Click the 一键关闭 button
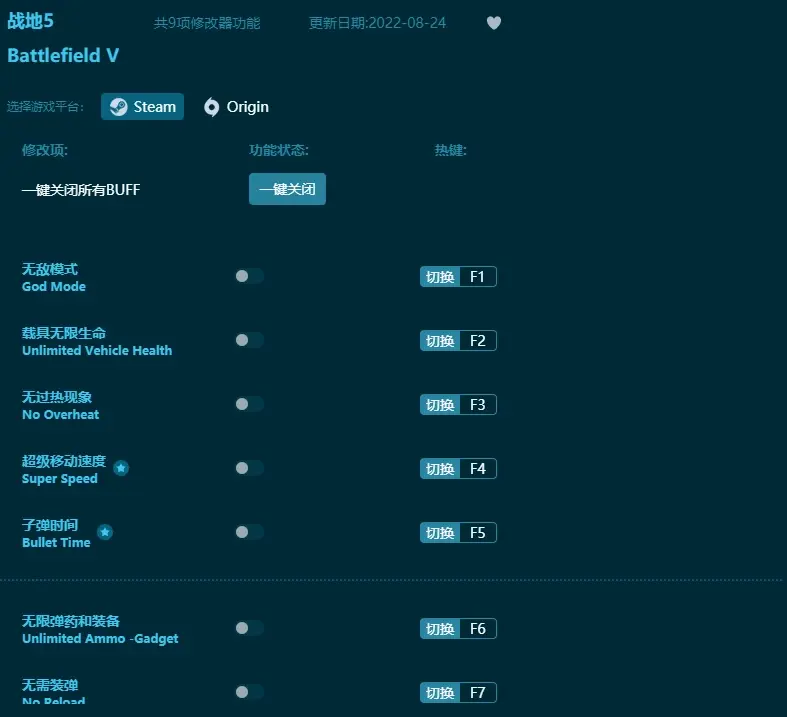Viewport: 787px width, 717px height. tap(287, 189)
